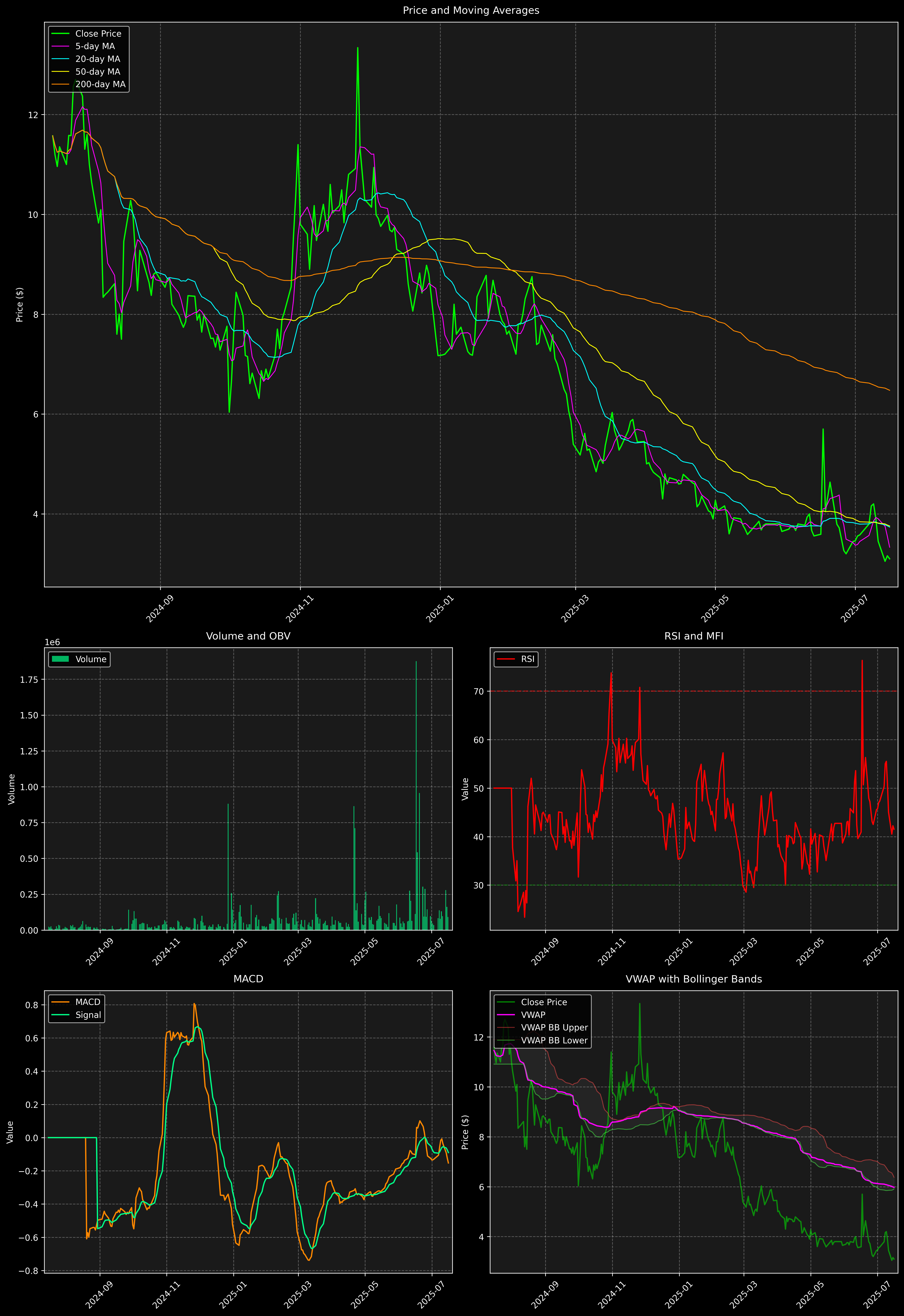Screen dimensions: 904x1316
Task: Click the 70 tick on the RSI axis
Action: 479,691
